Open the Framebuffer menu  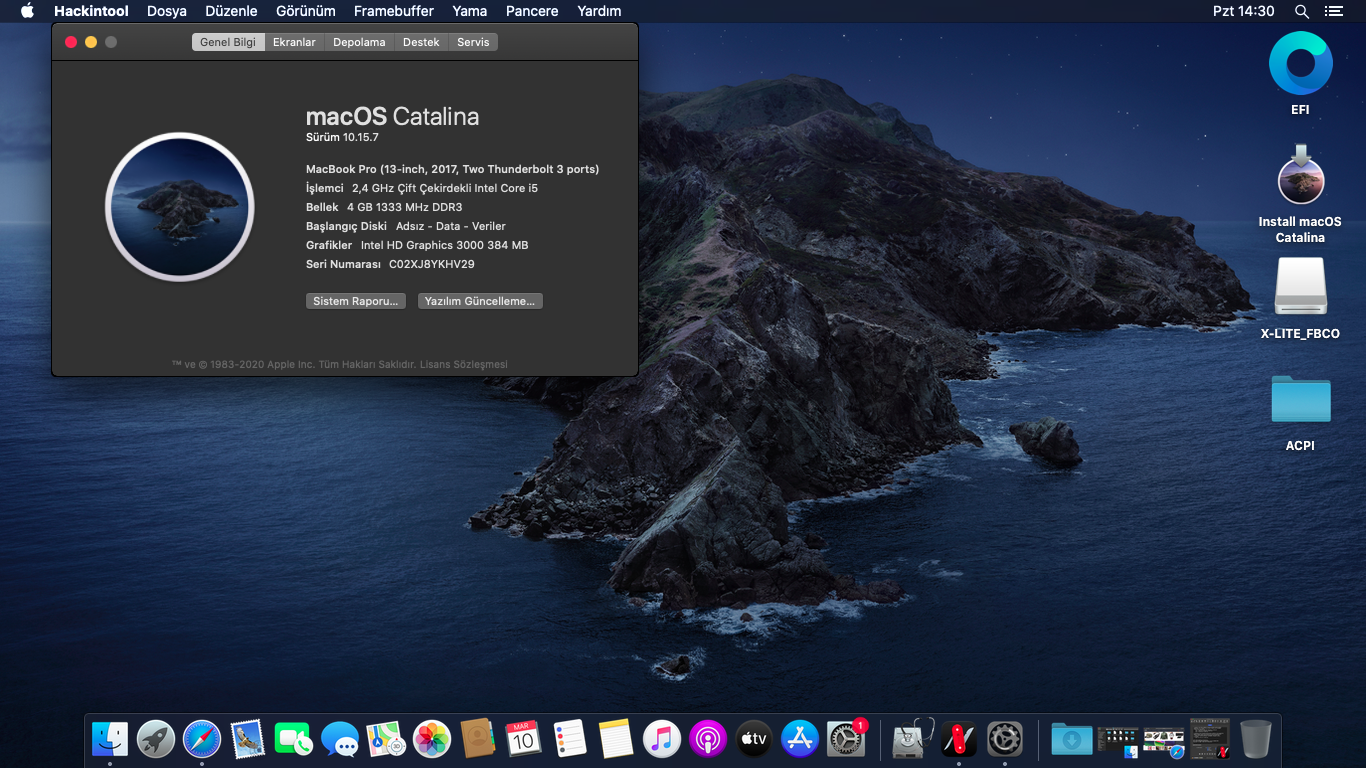(x=394, y=11)
